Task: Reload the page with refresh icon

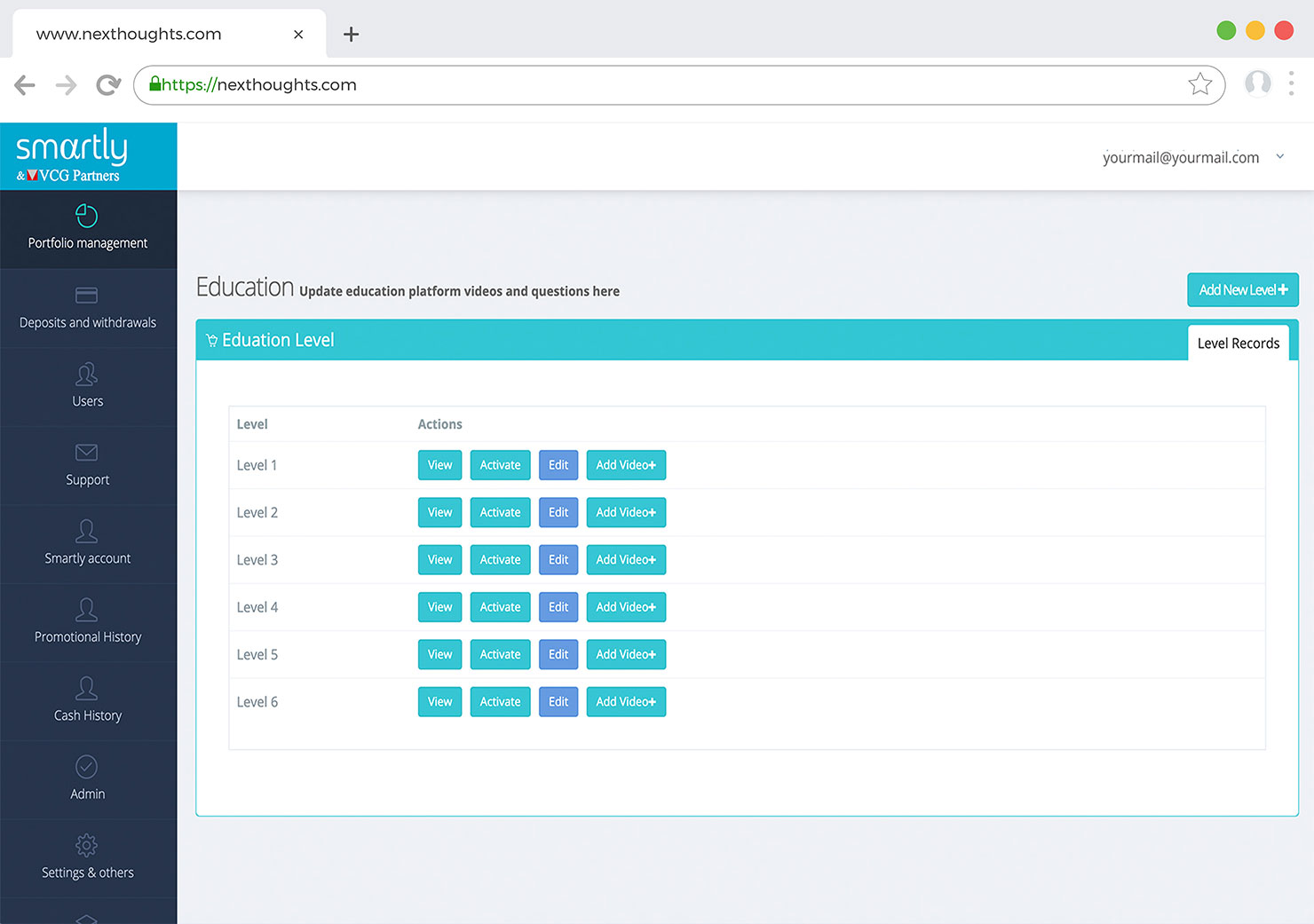Action: 108,85
